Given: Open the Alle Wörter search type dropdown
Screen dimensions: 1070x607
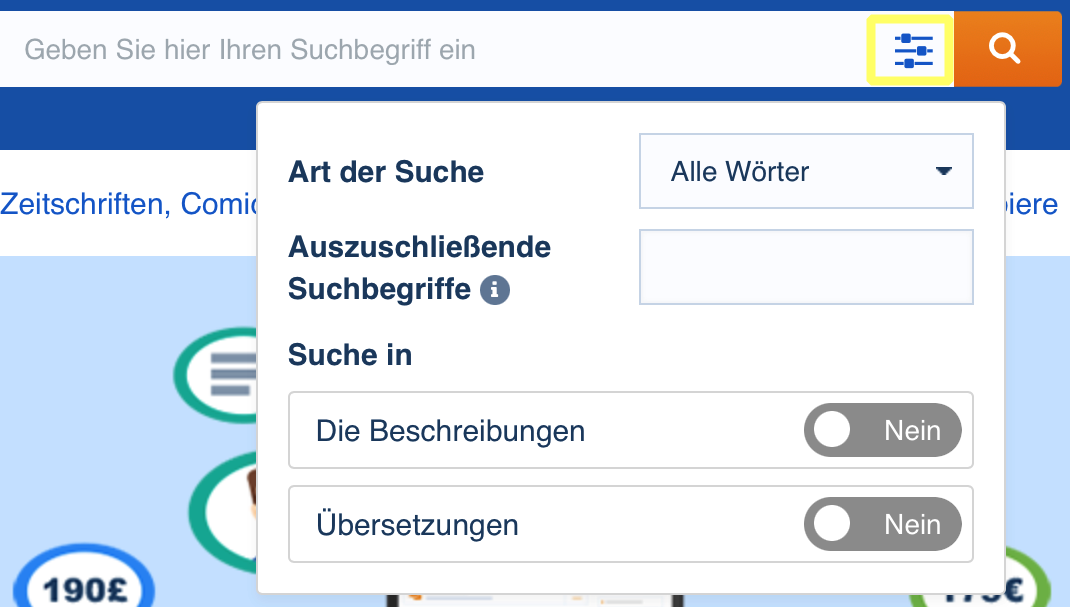Looking at the screenshot, I should [805, 172].
